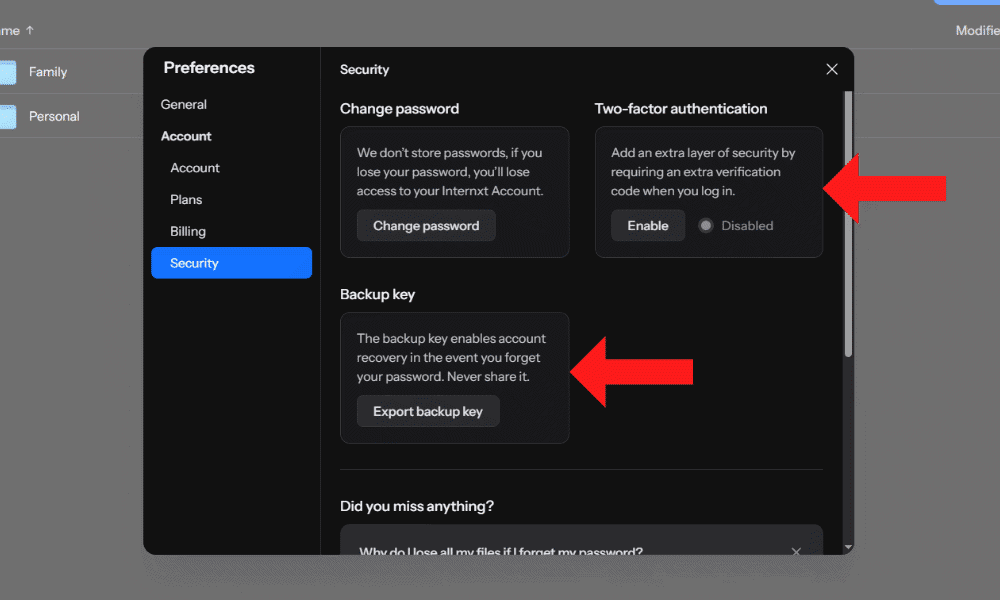
Task: Open the indented Account sub-item
Action: click(195, 168)
